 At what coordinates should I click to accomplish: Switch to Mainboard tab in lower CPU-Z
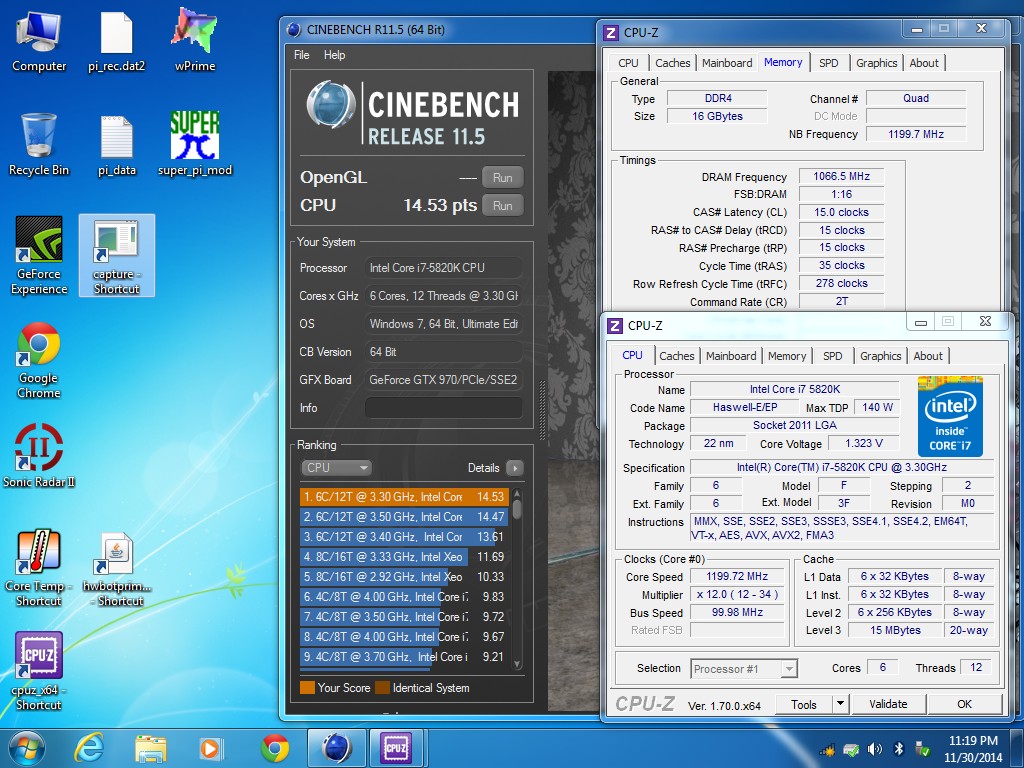point(731,356)
